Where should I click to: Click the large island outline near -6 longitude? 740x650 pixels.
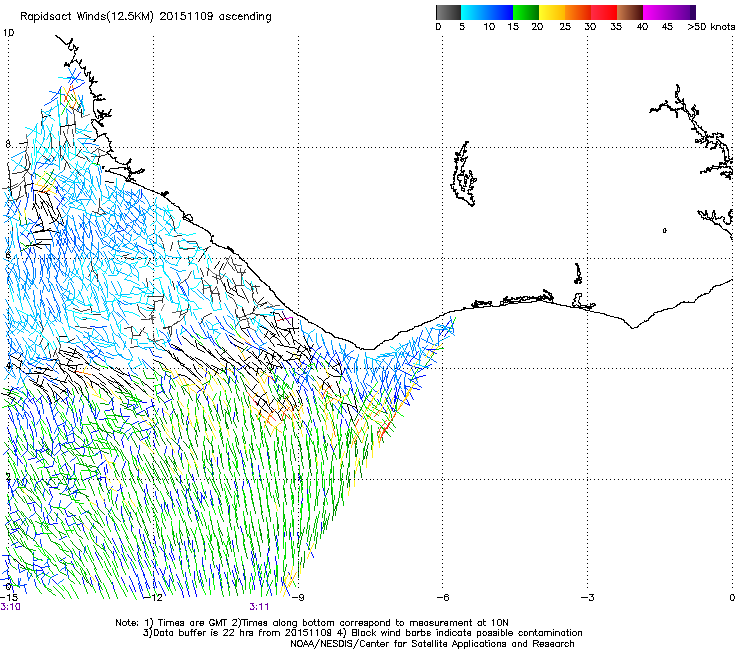[x=463, y=174]
